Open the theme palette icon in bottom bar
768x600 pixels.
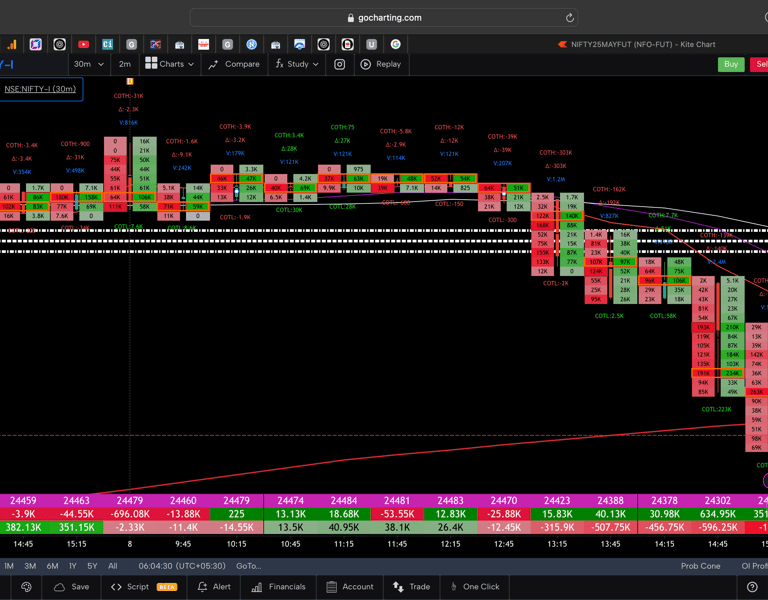26,587
